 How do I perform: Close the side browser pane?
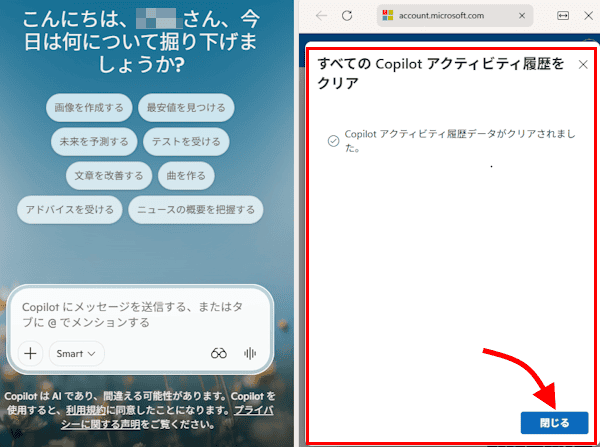tap(589, 16)
